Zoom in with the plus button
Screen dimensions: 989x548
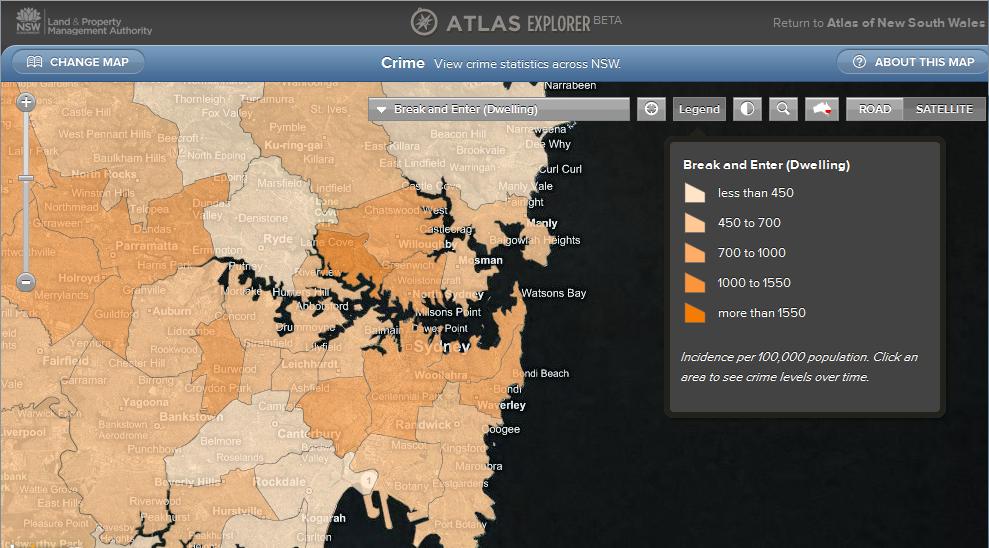coord(26,102)
